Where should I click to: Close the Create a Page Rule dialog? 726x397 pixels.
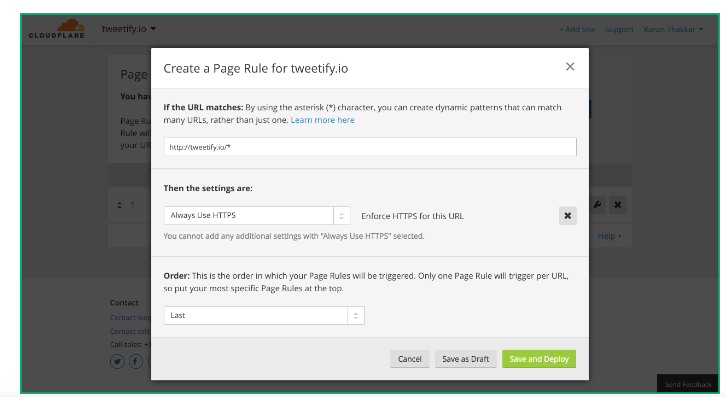click(x=570, y=67)
